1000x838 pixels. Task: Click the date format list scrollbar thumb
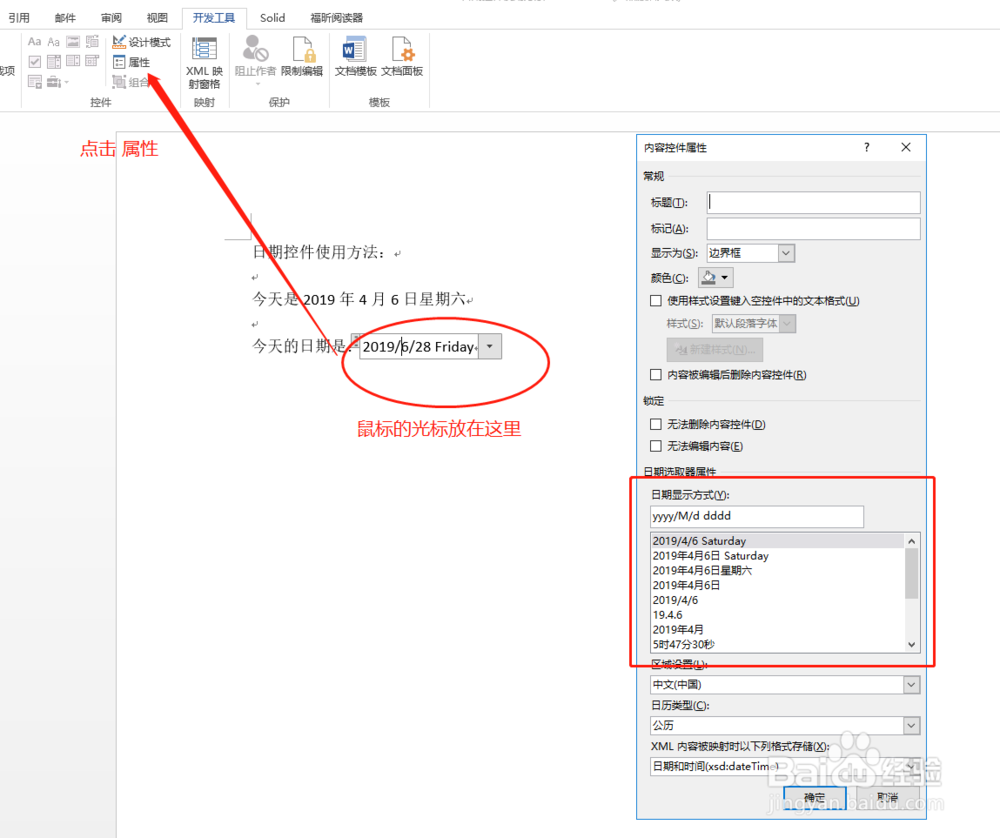click(x=911, y=573)
